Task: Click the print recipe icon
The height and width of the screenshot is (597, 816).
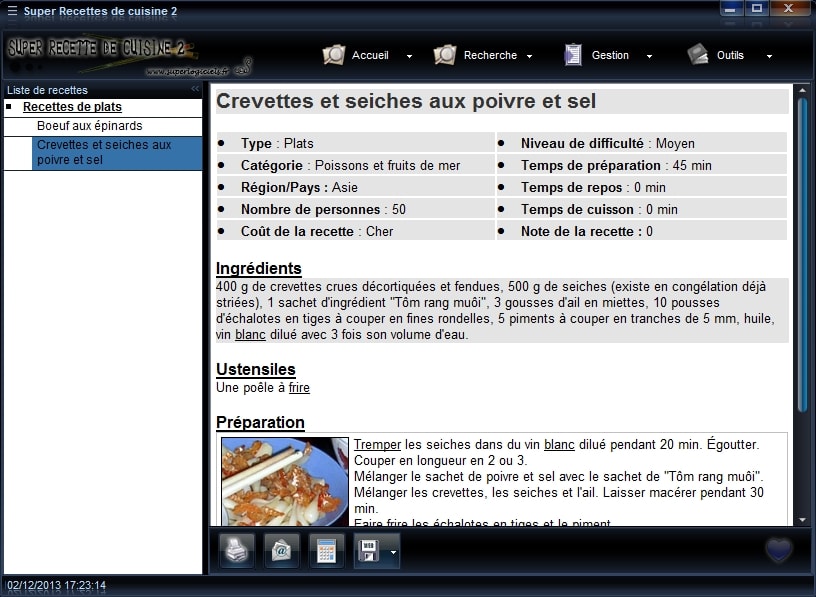Action: click(236, 550)
